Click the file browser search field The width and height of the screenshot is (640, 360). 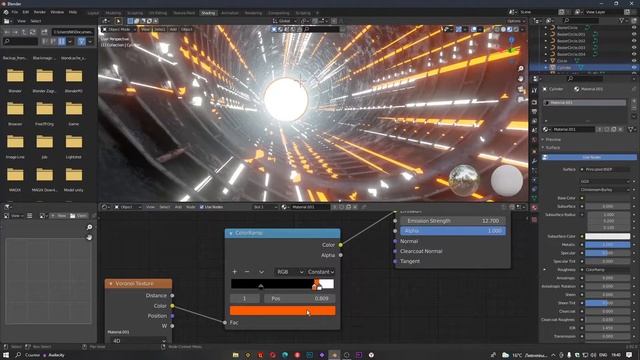[x=20, y=41]
